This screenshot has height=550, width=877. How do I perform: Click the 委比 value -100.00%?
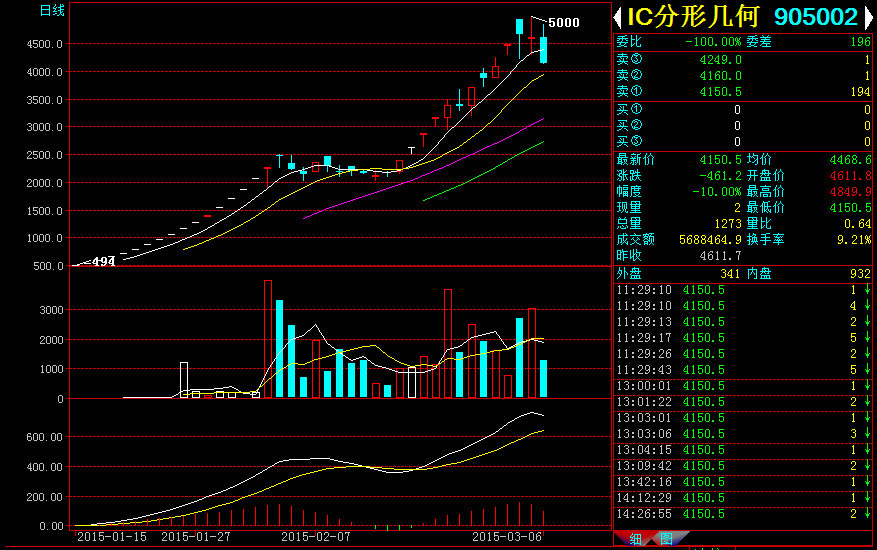pos(713,42)
